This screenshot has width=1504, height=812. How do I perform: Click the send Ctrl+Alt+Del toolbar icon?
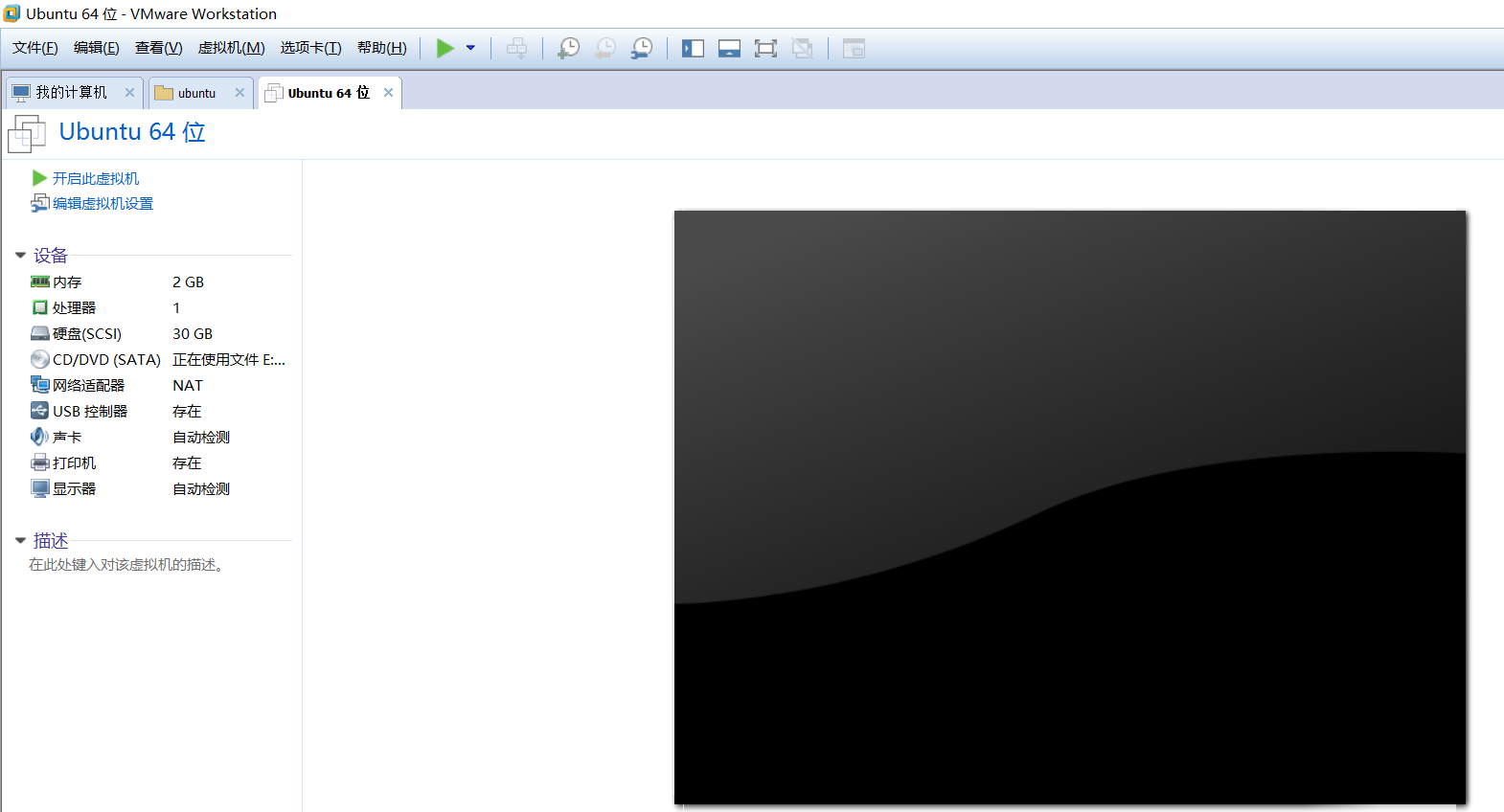pyautogui.click(x=517, y=48)
